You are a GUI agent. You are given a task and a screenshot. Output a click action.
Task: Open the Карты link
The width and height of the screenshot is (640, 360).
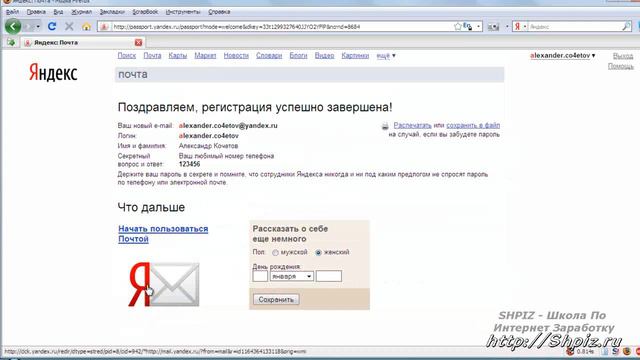pyautogui.click(x=178, y=56)
